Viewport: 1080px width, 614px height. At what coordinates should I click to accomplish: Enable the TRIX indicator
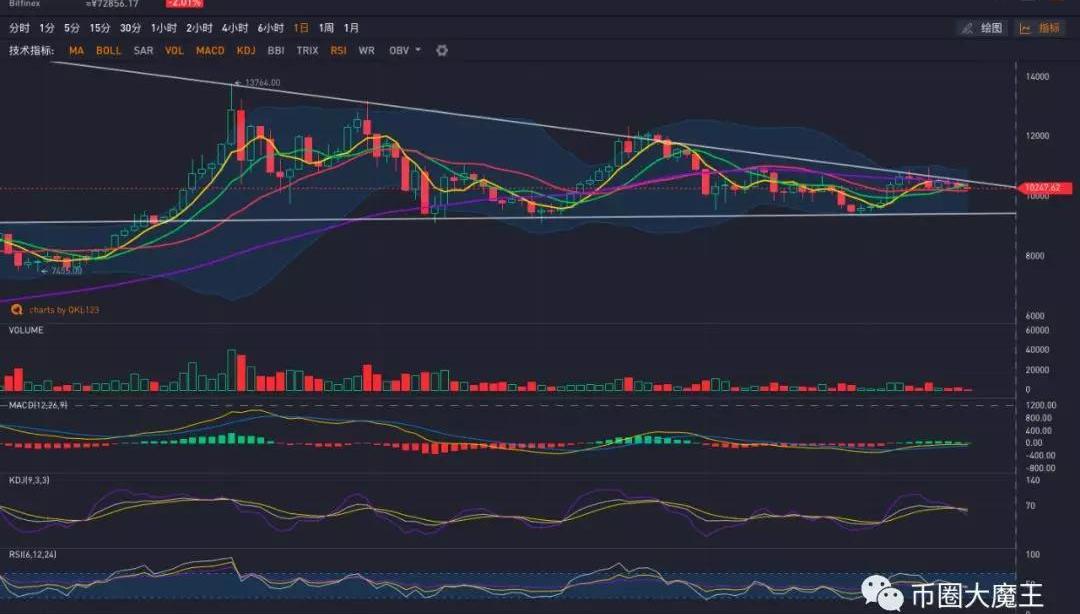point(307,50)
